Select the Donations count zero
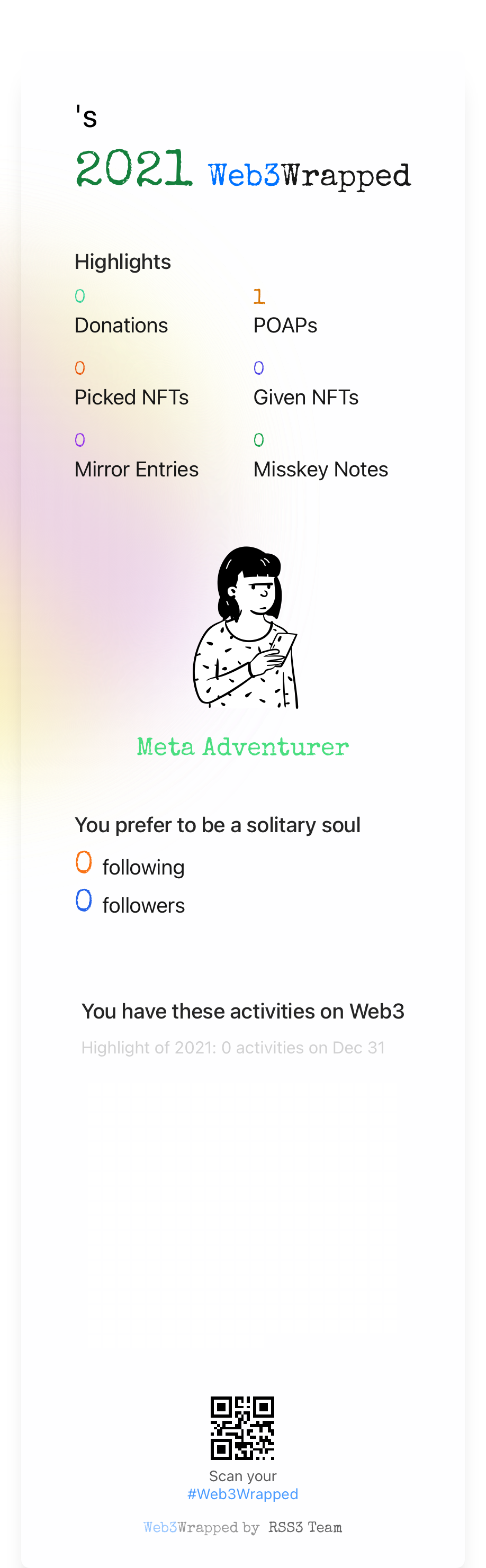This screenshot has width=486, height=1568. (80, 296)
